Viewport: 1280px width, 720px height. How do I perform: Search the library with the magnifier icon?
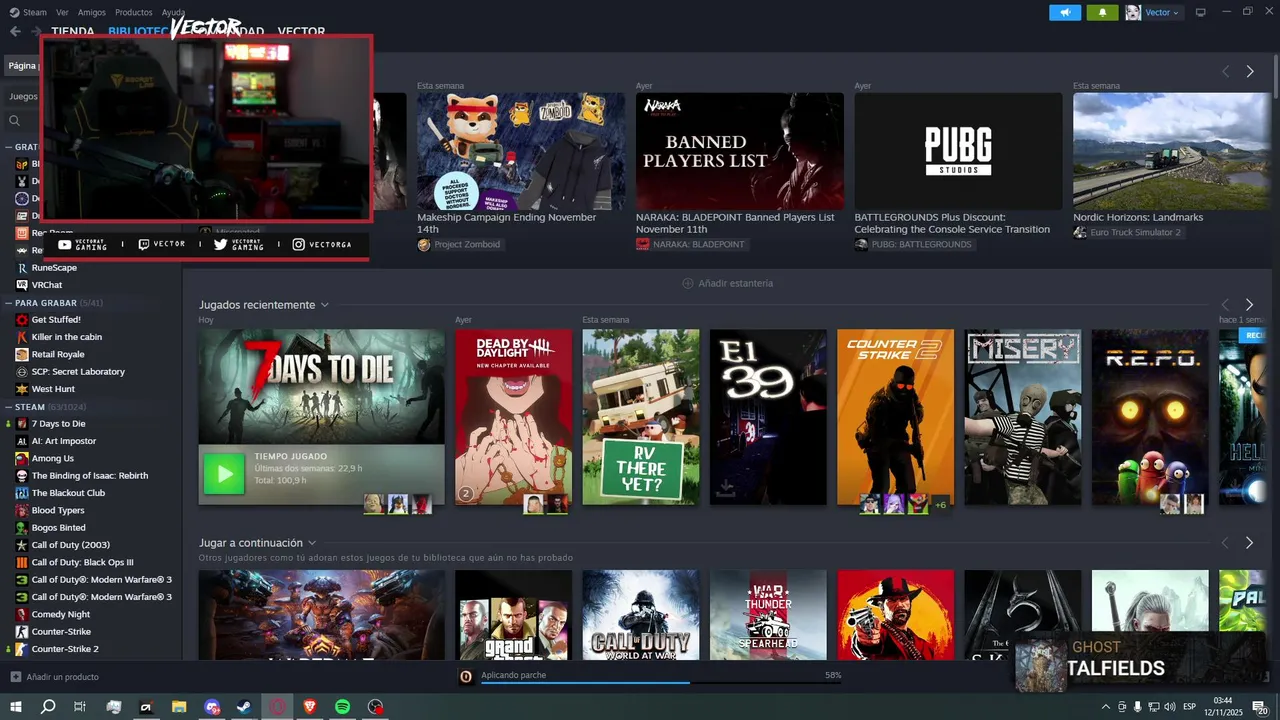[15, 120]
